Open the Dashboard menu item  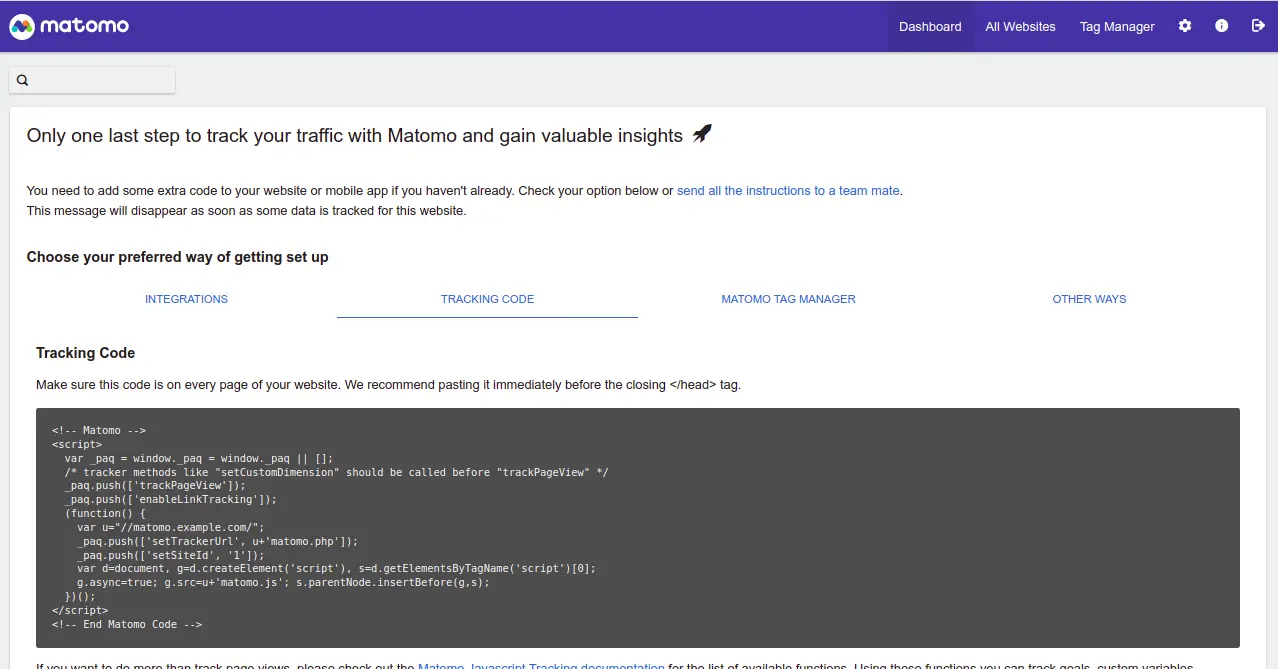(x=930, y=27)
